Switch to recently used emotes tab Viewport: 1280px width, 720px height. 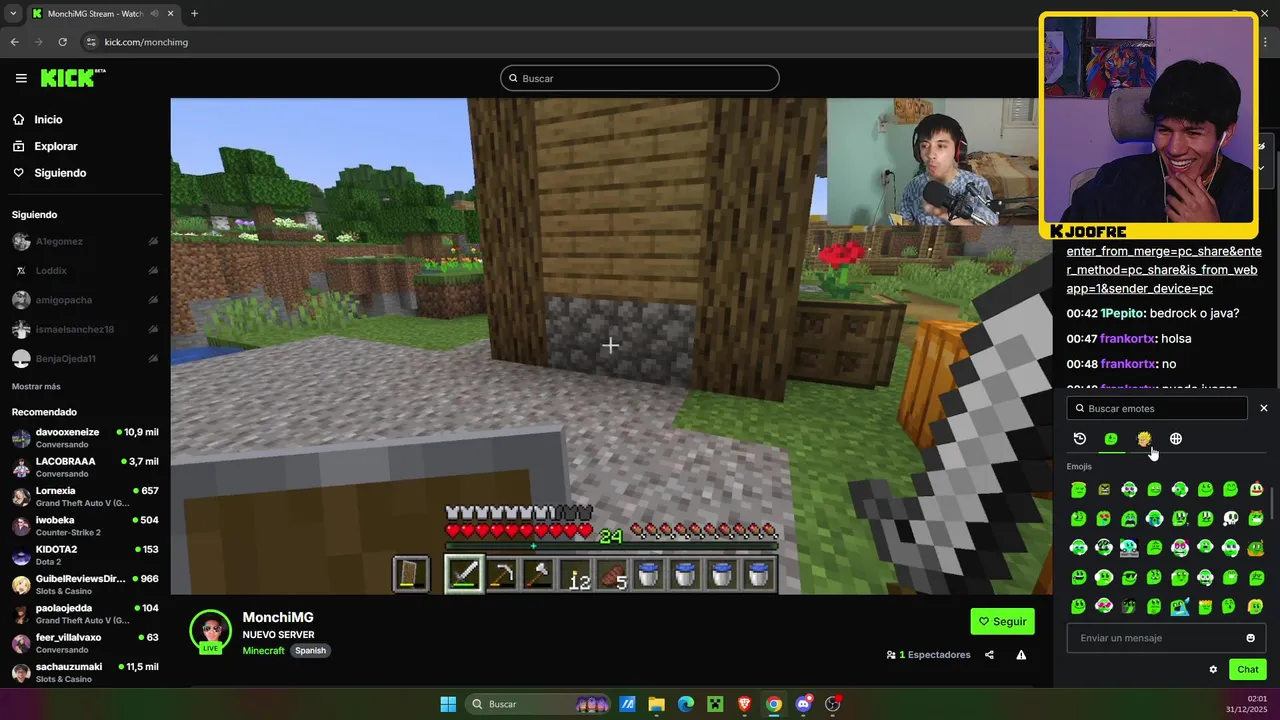[x=1080, y=439]
